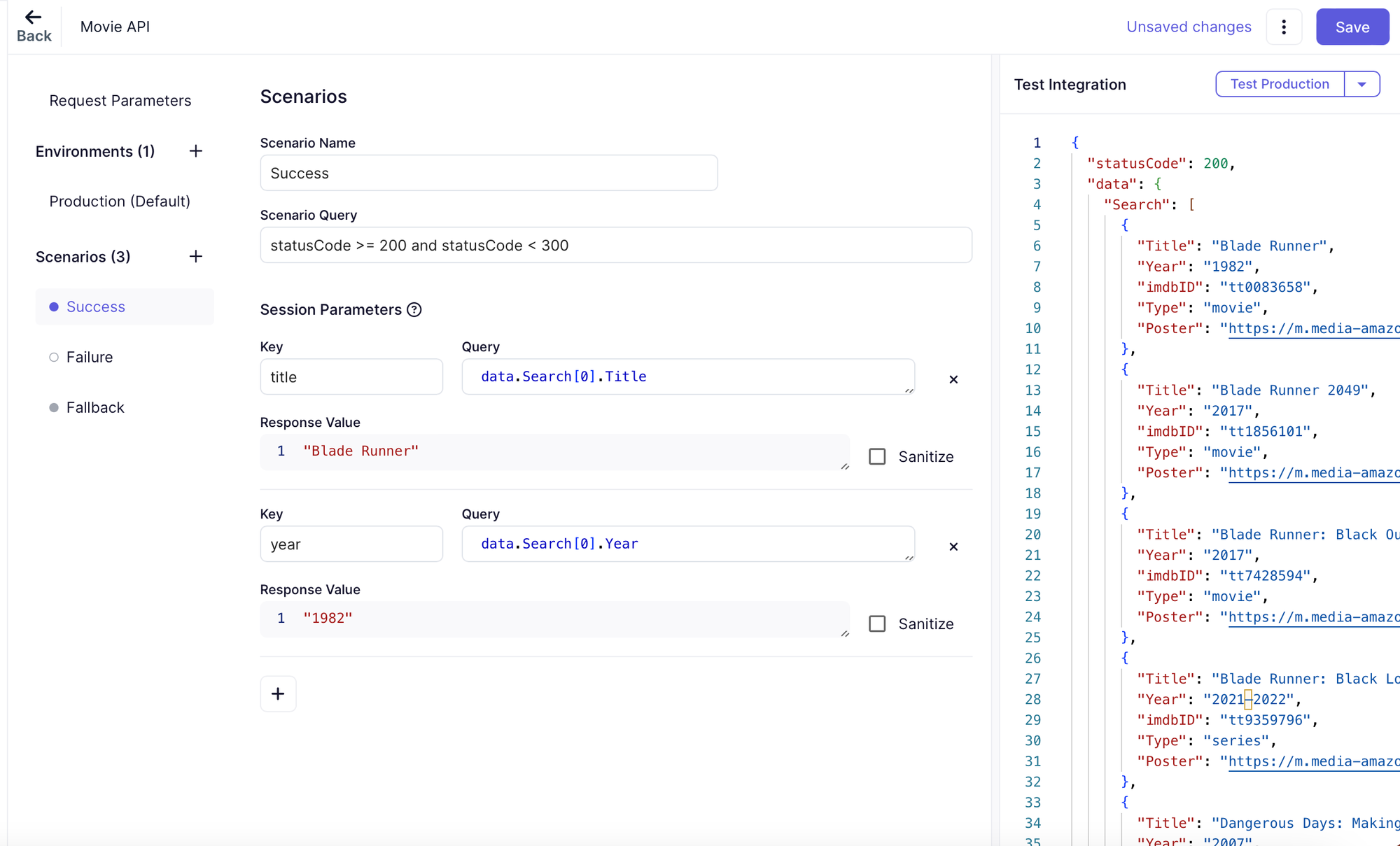Viewport: 1400px width, 846px height.
Task: Open Production (Default) environment
Action: coord(120,202)
